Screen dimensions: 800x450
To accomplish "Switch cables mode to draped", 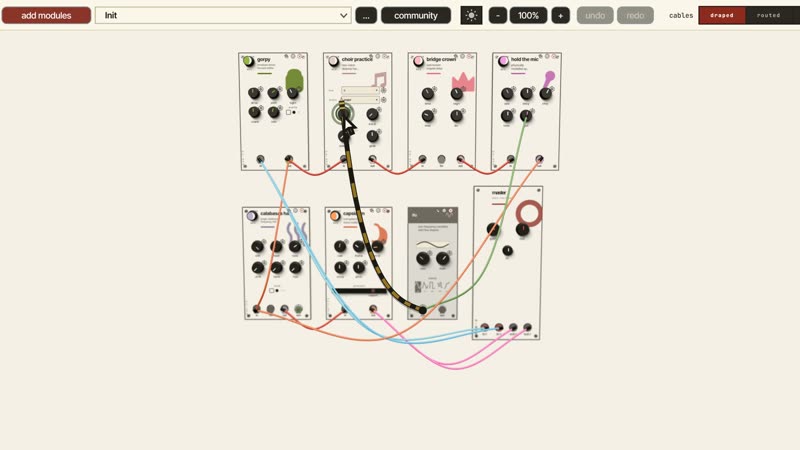I will (721, 15).
